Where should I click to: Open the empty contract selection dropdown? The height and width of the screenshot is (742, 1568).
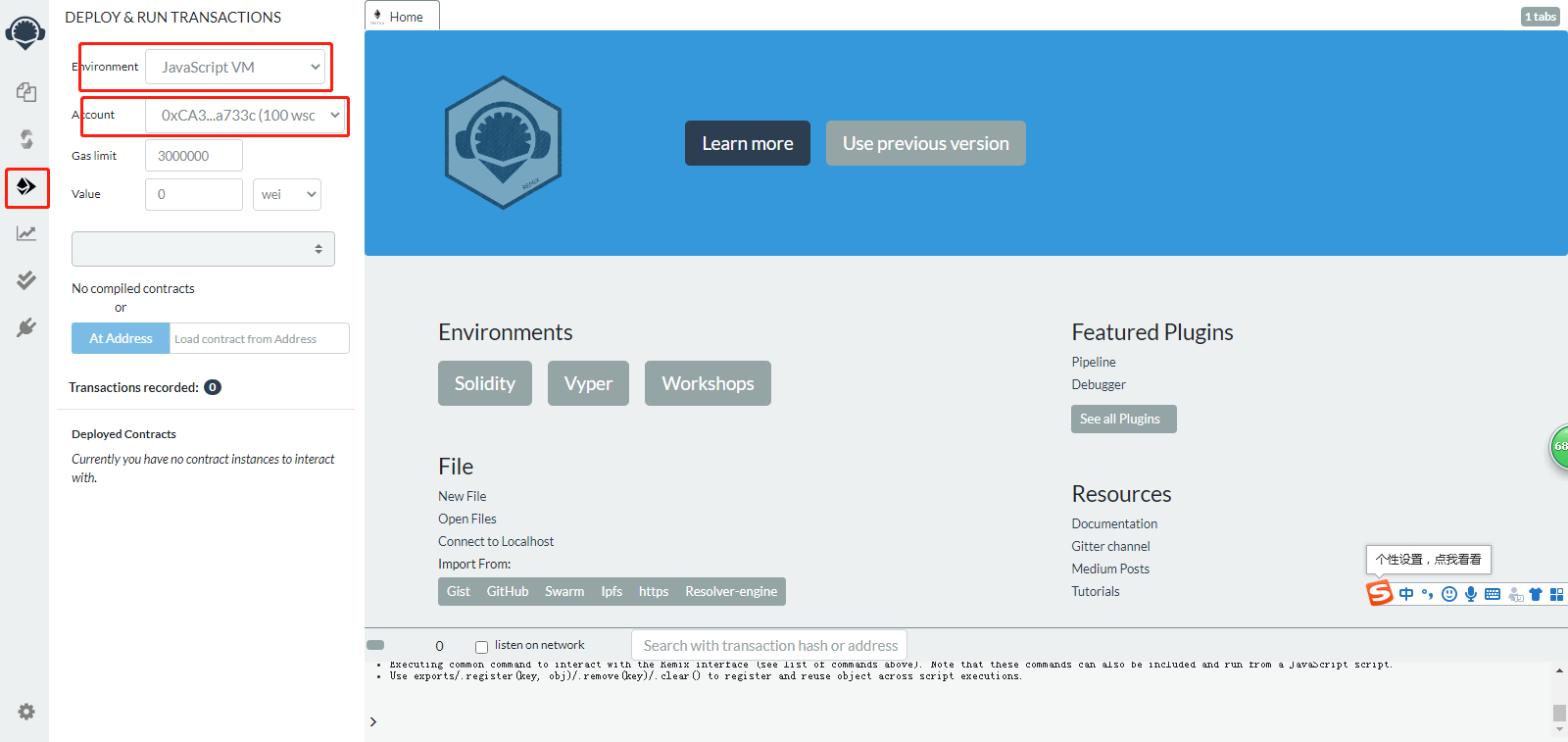pos(203,249)
